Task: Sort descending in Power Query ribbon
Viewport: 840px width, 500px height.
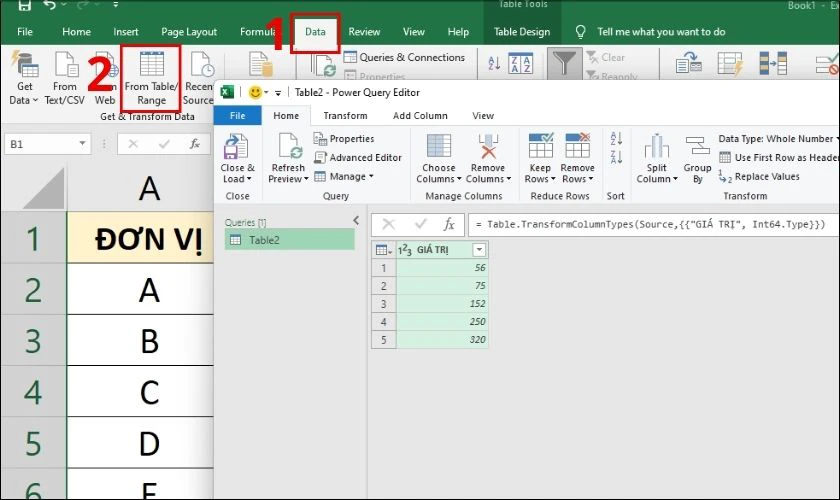Action: [616, 158]
